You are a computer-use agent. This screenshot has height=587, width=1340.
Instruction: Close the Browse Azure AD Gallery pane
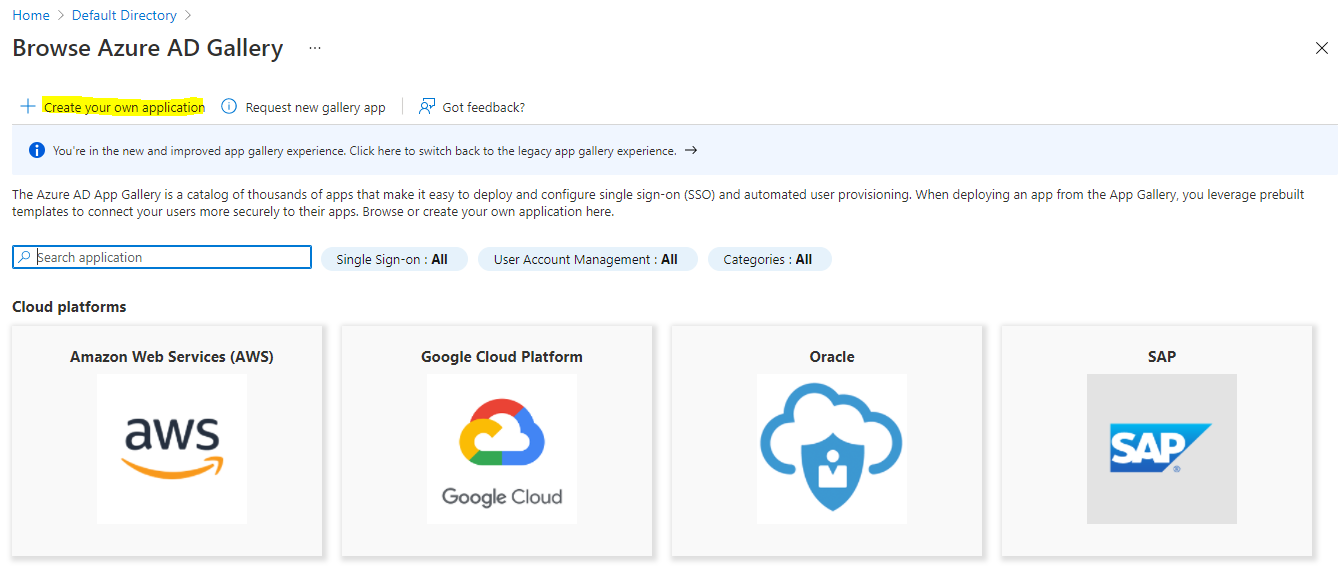tap(1322, 48)
